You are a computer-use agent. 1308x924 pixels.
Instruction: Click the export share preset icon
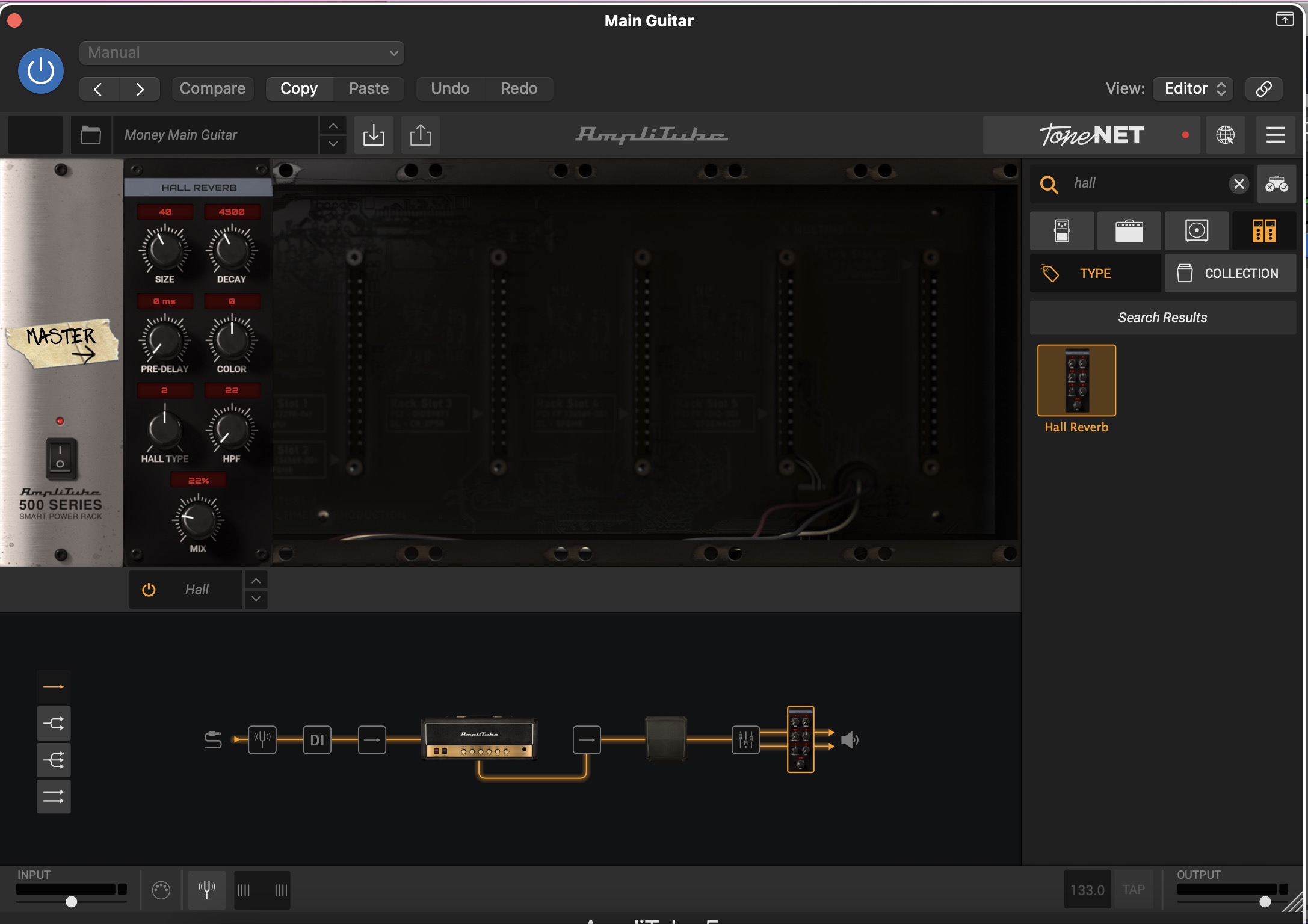coord(421,135)
